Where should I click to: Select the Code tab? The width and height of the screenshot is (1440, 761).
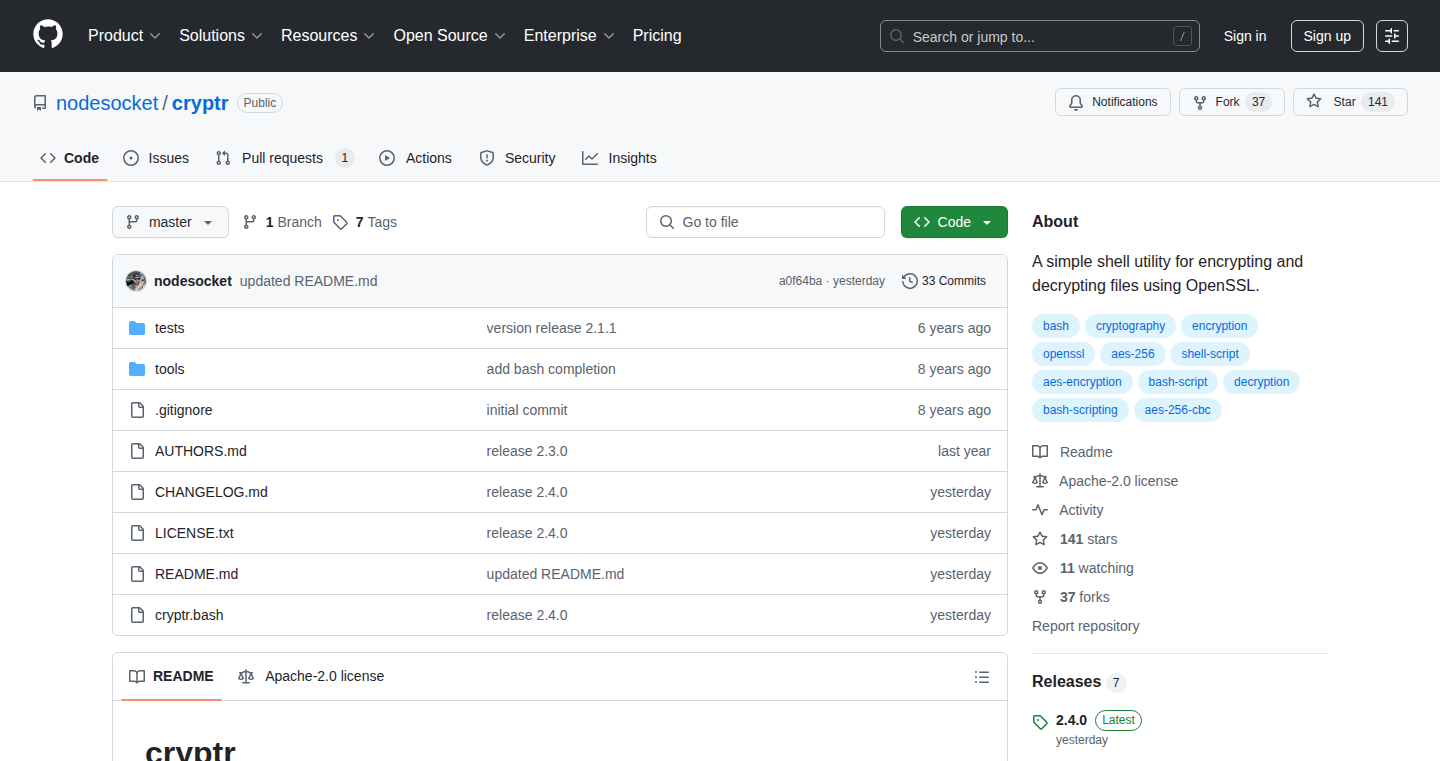[x=70, y=158]
